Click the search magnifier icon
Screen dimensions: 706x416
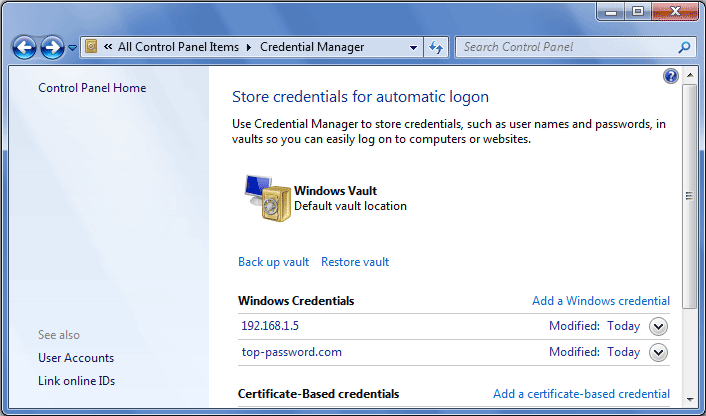coord(685,47)
